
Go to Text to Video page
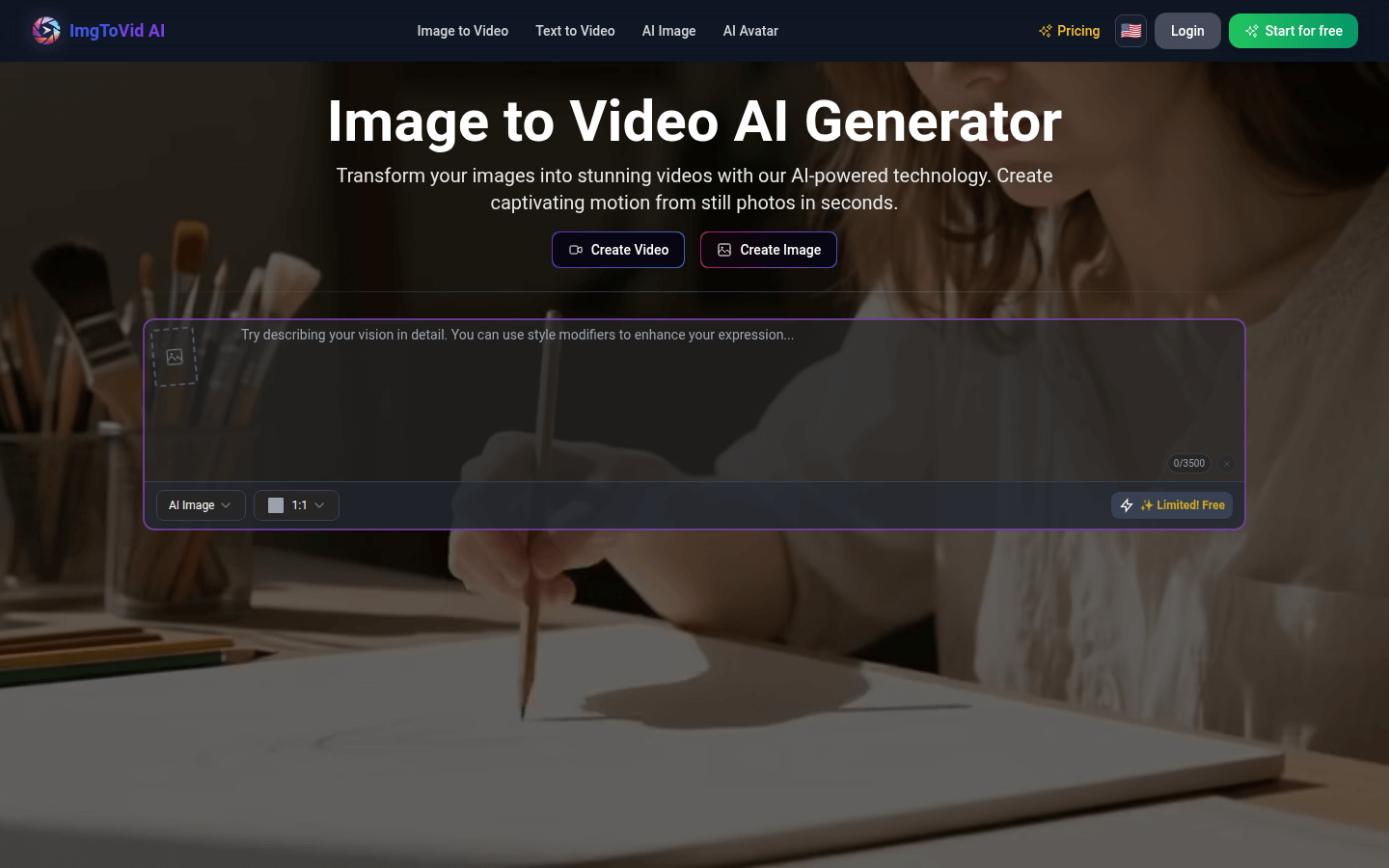point(575,31)
